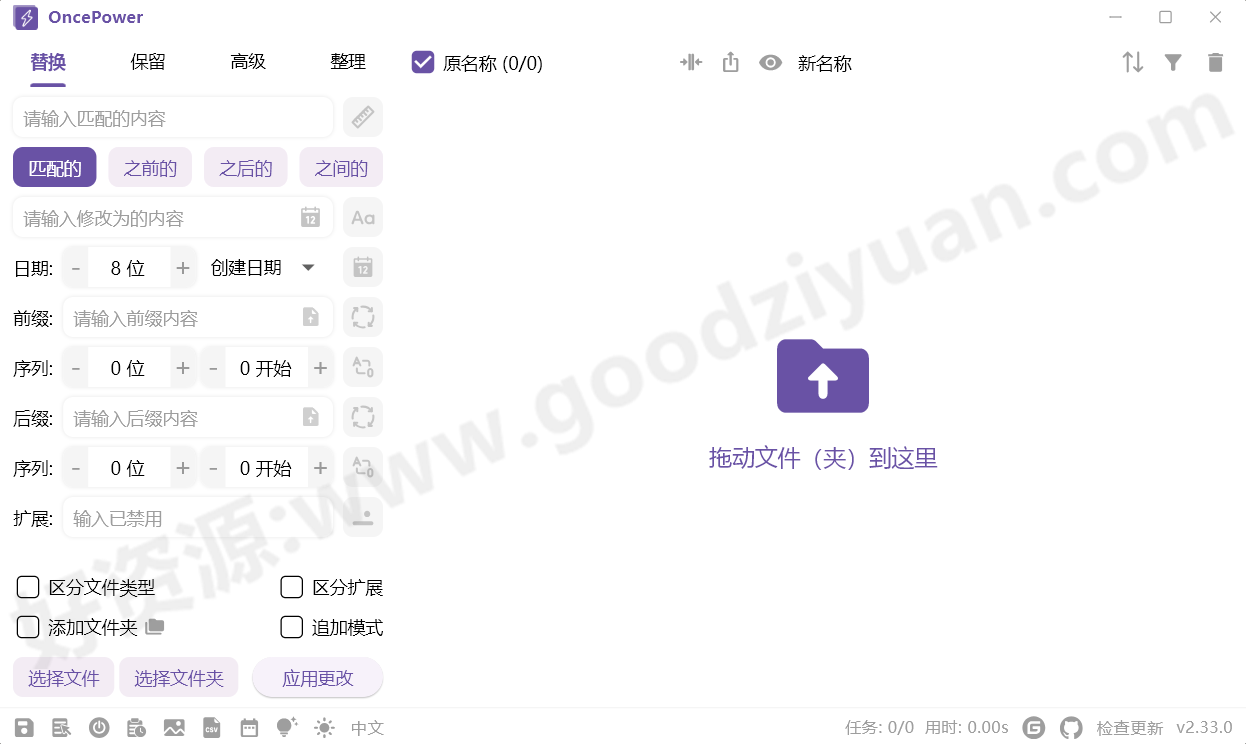The height and width of the screenshot is (744, 1246).
Task: Click 检查更新 in the status bar
Action: 1129,727
